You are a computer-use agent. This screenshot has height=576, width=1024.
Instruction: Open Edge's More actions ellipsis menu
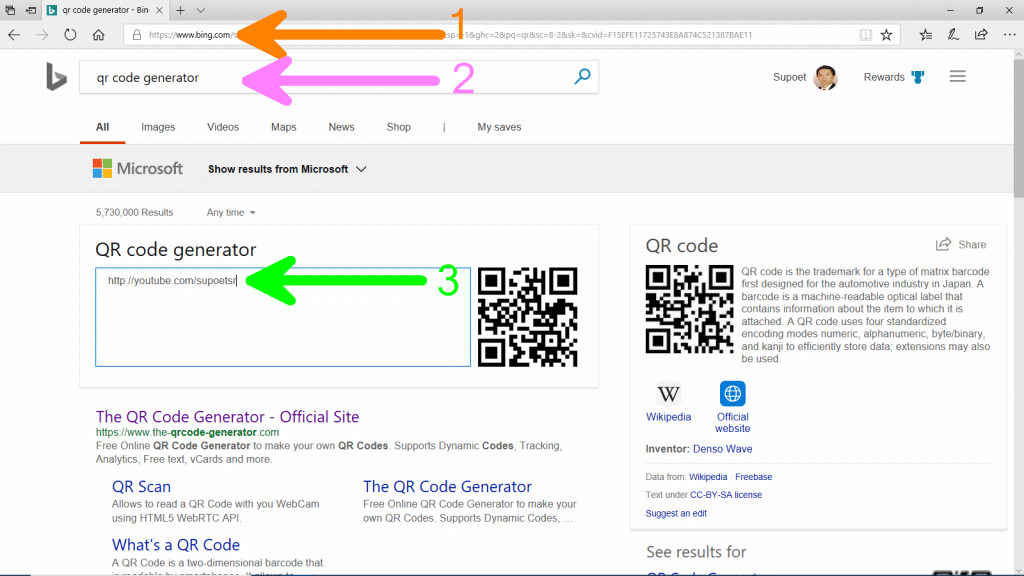click(1010, 34)
